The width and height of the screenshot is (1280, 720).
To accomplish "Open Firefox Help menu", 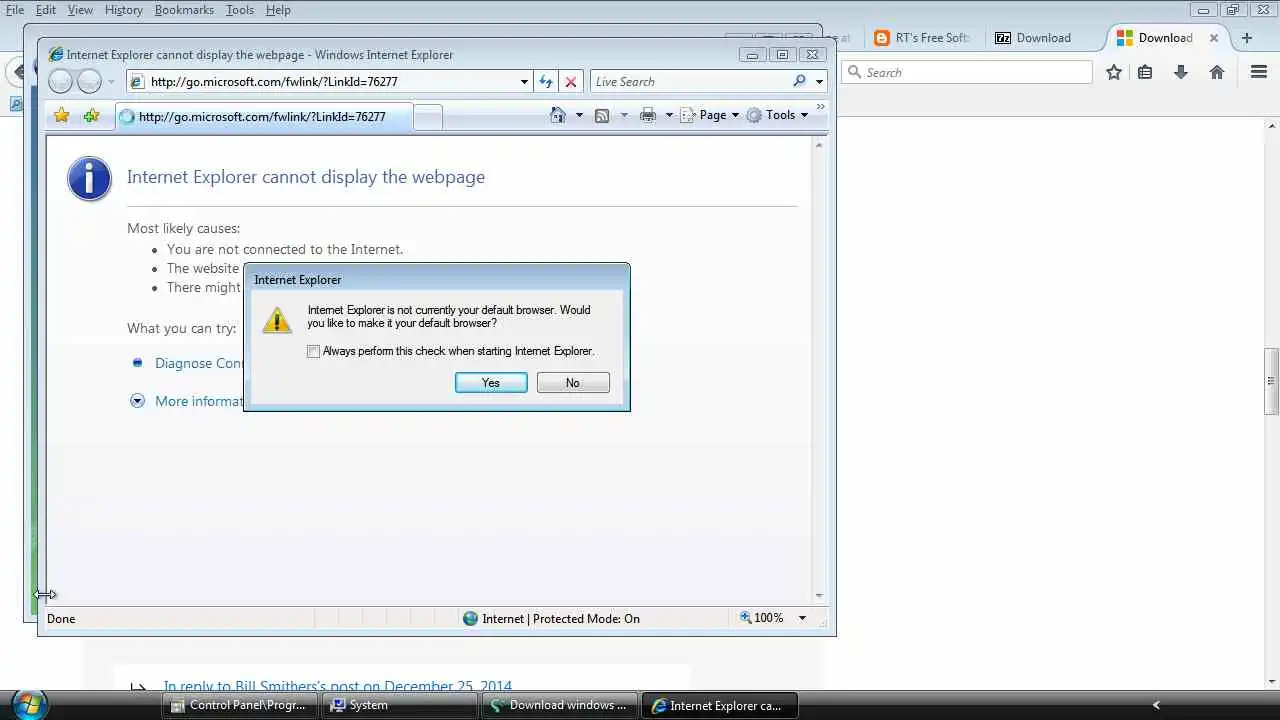I will [278, 10].
